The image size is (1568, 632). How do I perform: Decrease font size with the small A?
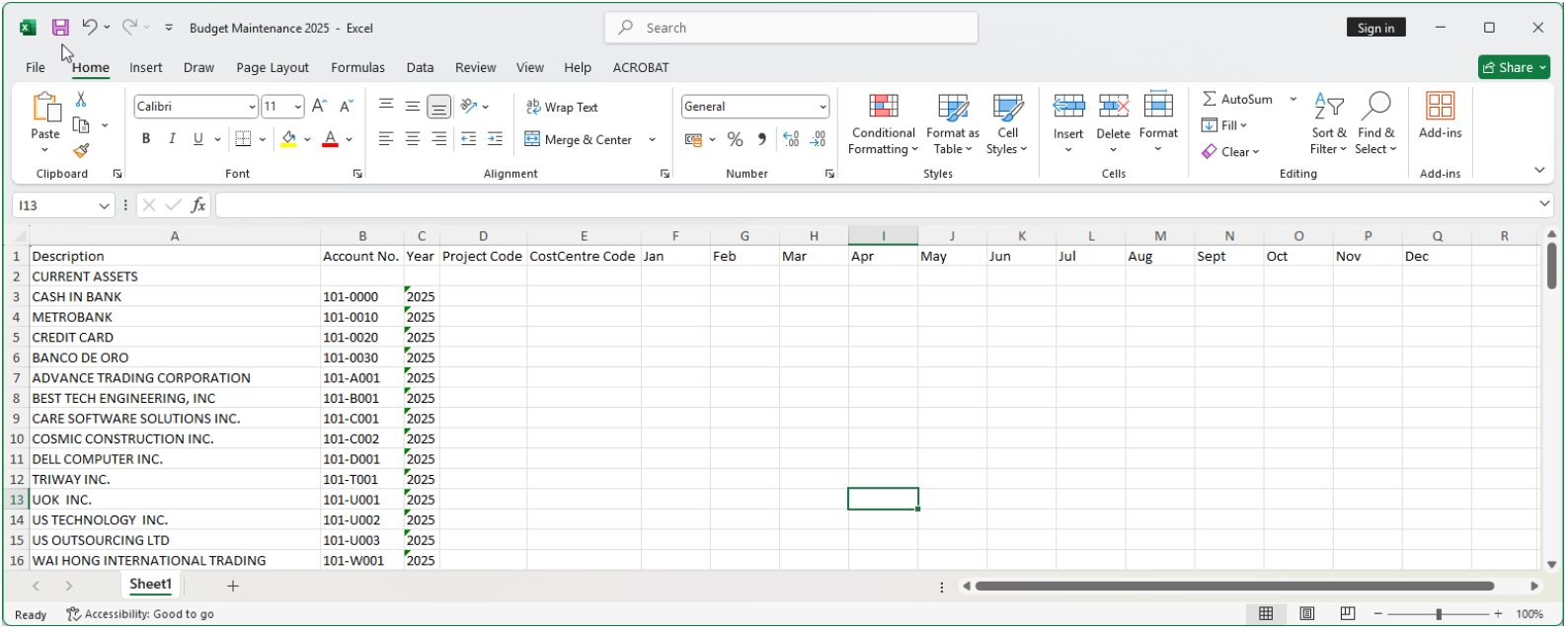[x=346, y=107]
